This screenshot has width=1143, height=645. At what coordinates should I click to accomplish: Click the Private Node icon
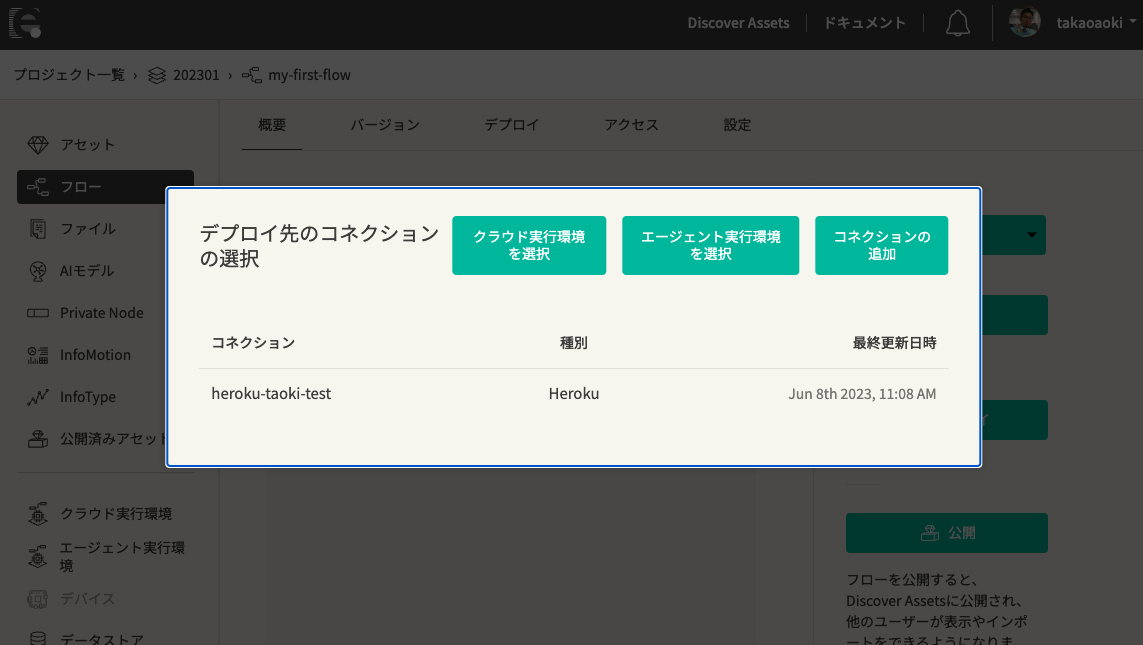point(37,312)
